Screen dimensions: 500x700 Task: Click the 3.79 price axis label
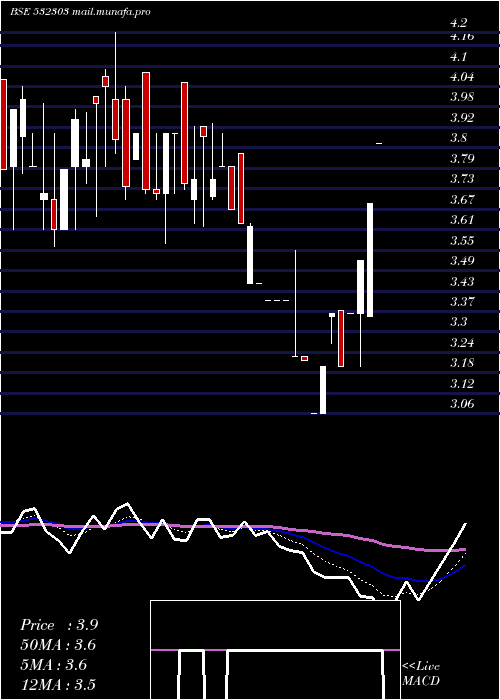coord(462,158)
